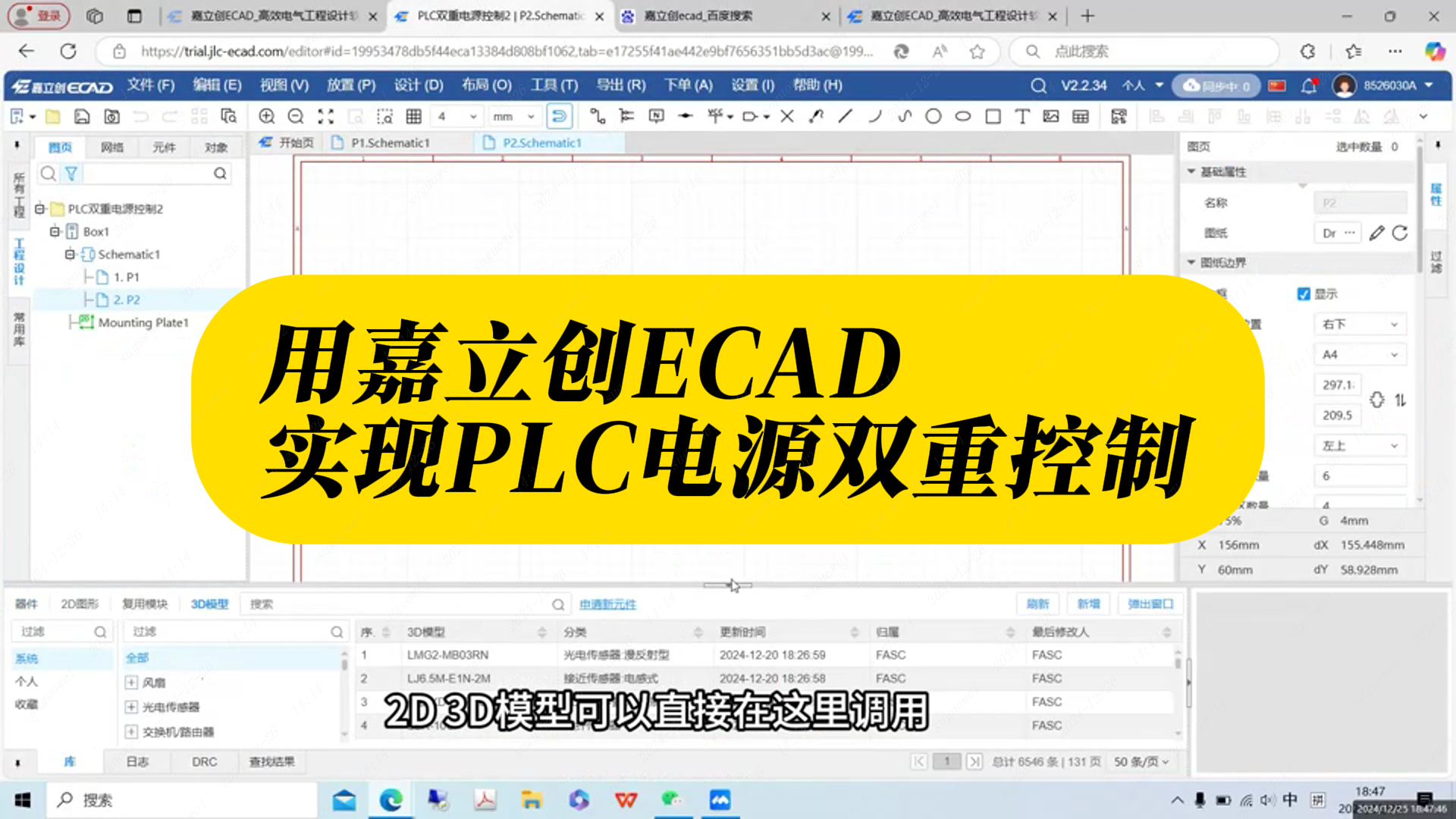This screenshot has width=1456, height=819.
Task: Collapse the 图纸边界 section
Action: pyautogui.click(x=1191, y=262)
